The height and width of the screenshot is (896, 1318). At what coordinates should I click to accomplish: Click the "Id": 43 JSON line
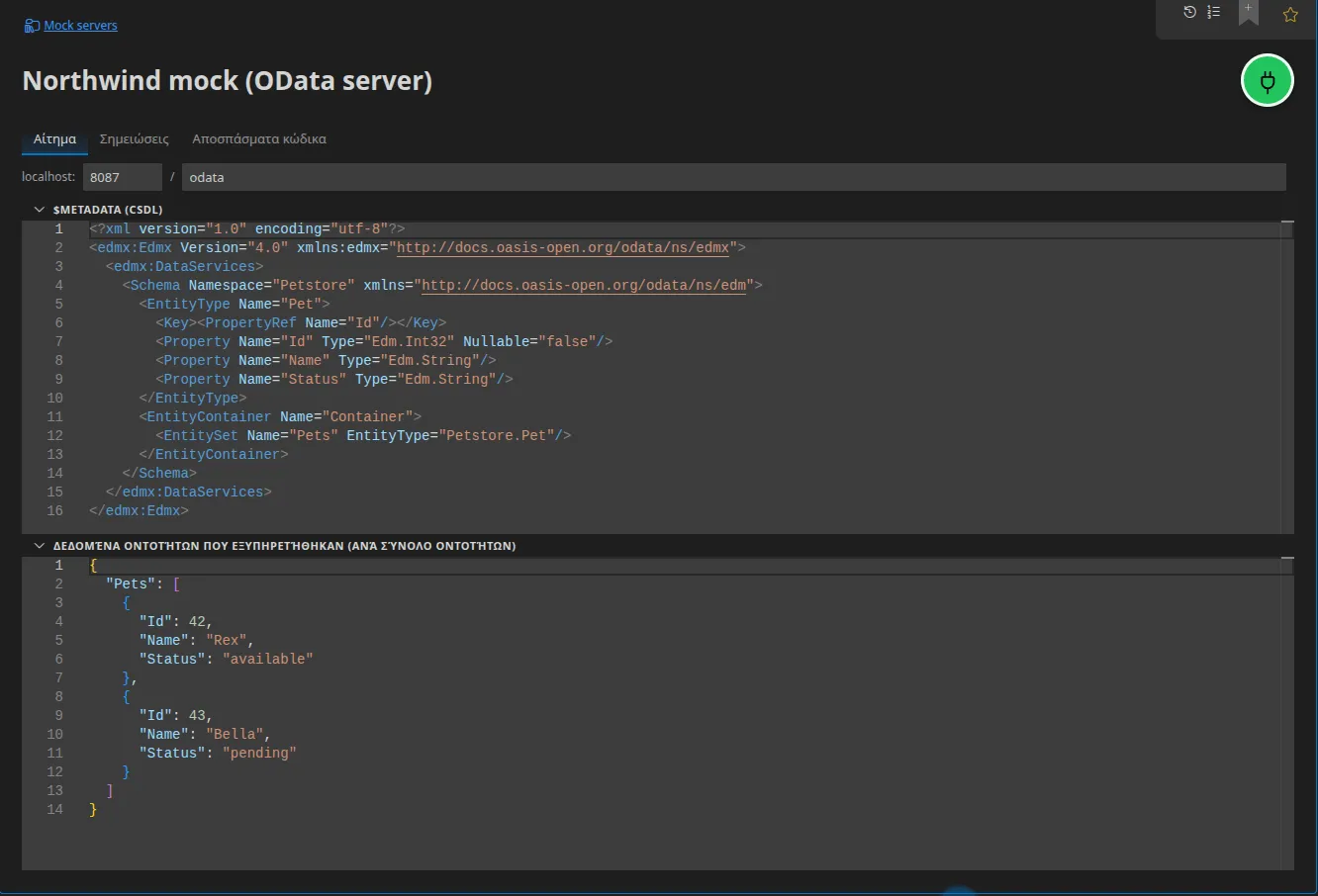(x=176, y=715)
